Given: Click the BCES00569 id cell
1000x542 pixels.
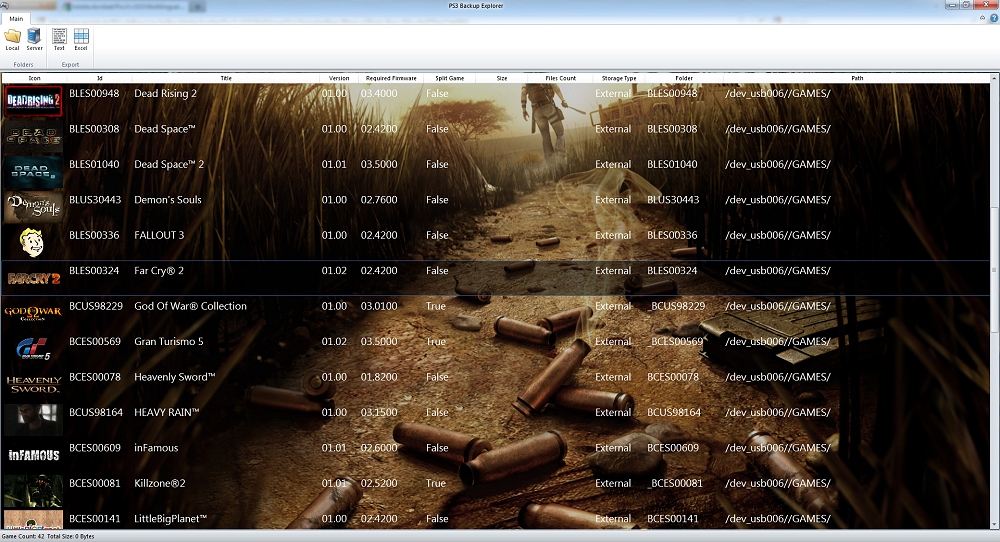Looking at the screenshot, I should pyautogui.click(x=94, y=342).
